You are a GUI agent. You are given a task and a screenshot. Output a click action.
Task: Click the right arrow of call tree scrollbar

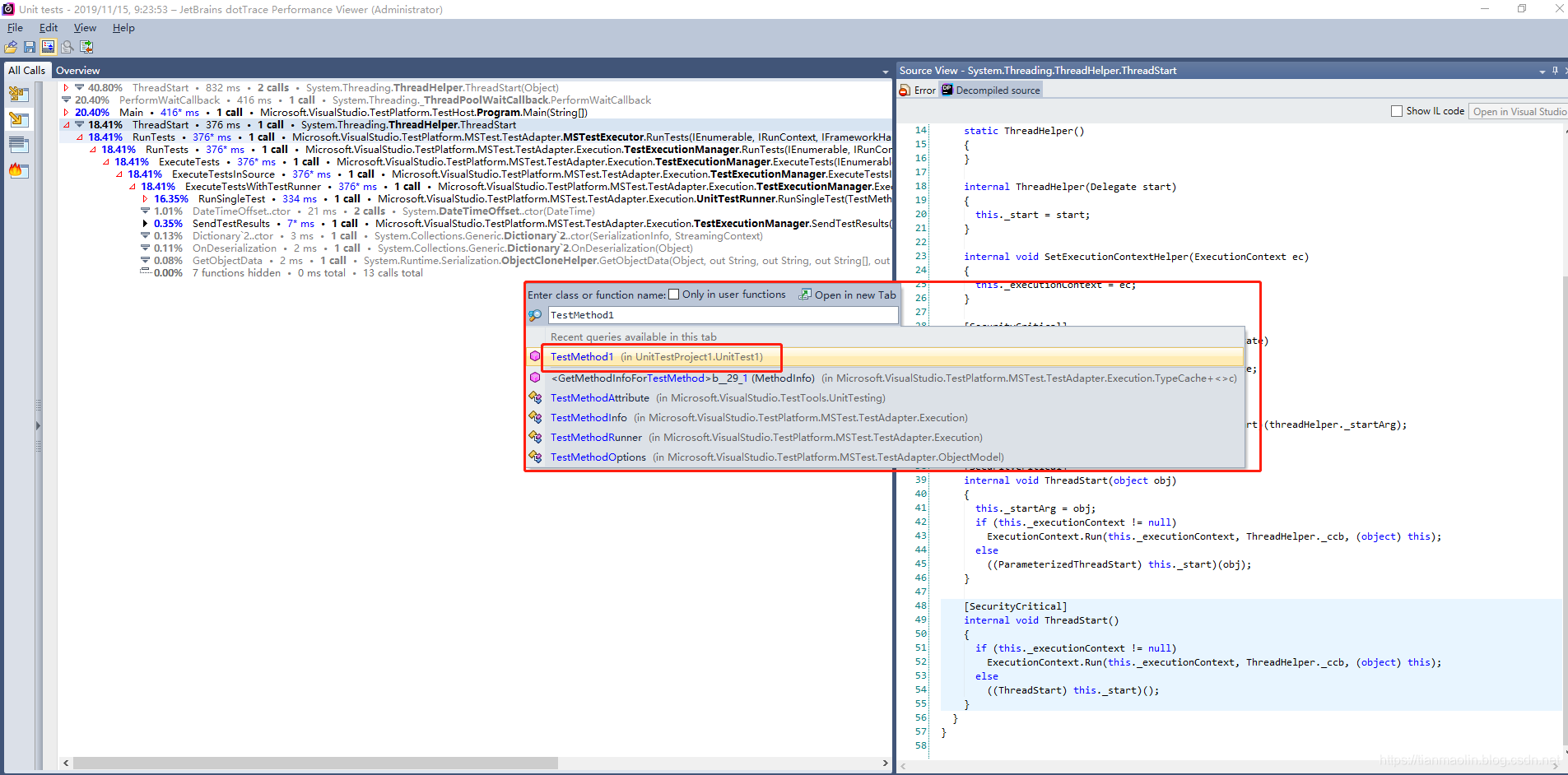click(x=886, y=763)
